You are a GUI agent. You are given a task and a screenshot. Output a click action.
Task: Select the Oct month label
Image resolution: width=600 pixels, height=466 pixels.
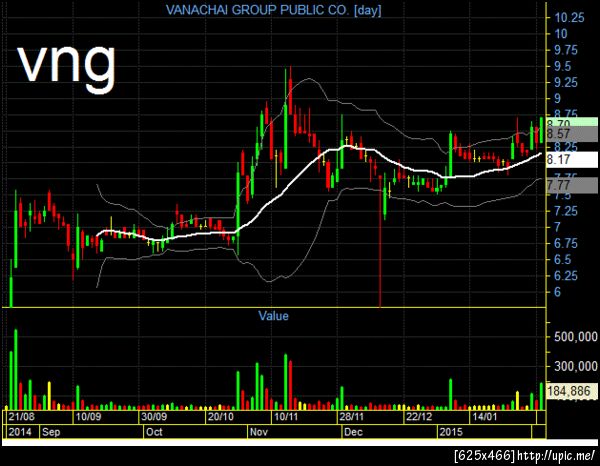click(154, 432)
